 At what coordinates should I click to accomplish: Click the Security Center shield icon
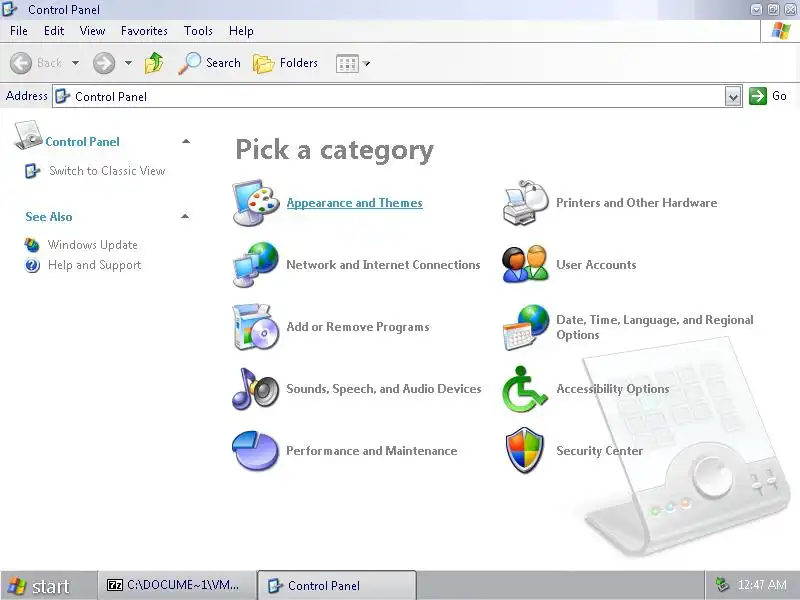pos(524,451)
